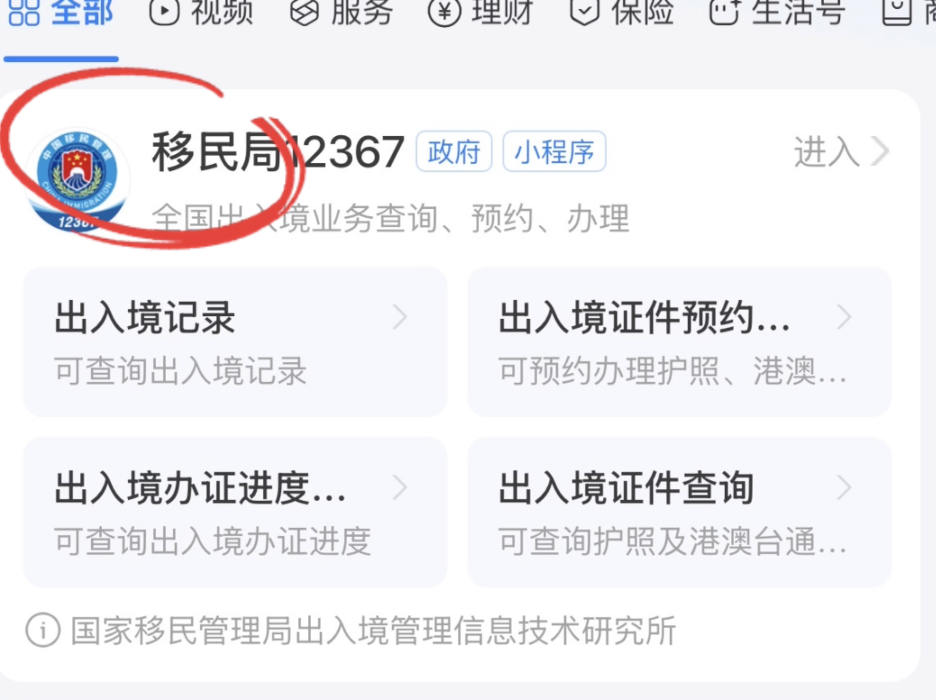The image size is (936, 700).
Task: Select the 全部 grid icon
Action: click(24, 12)
